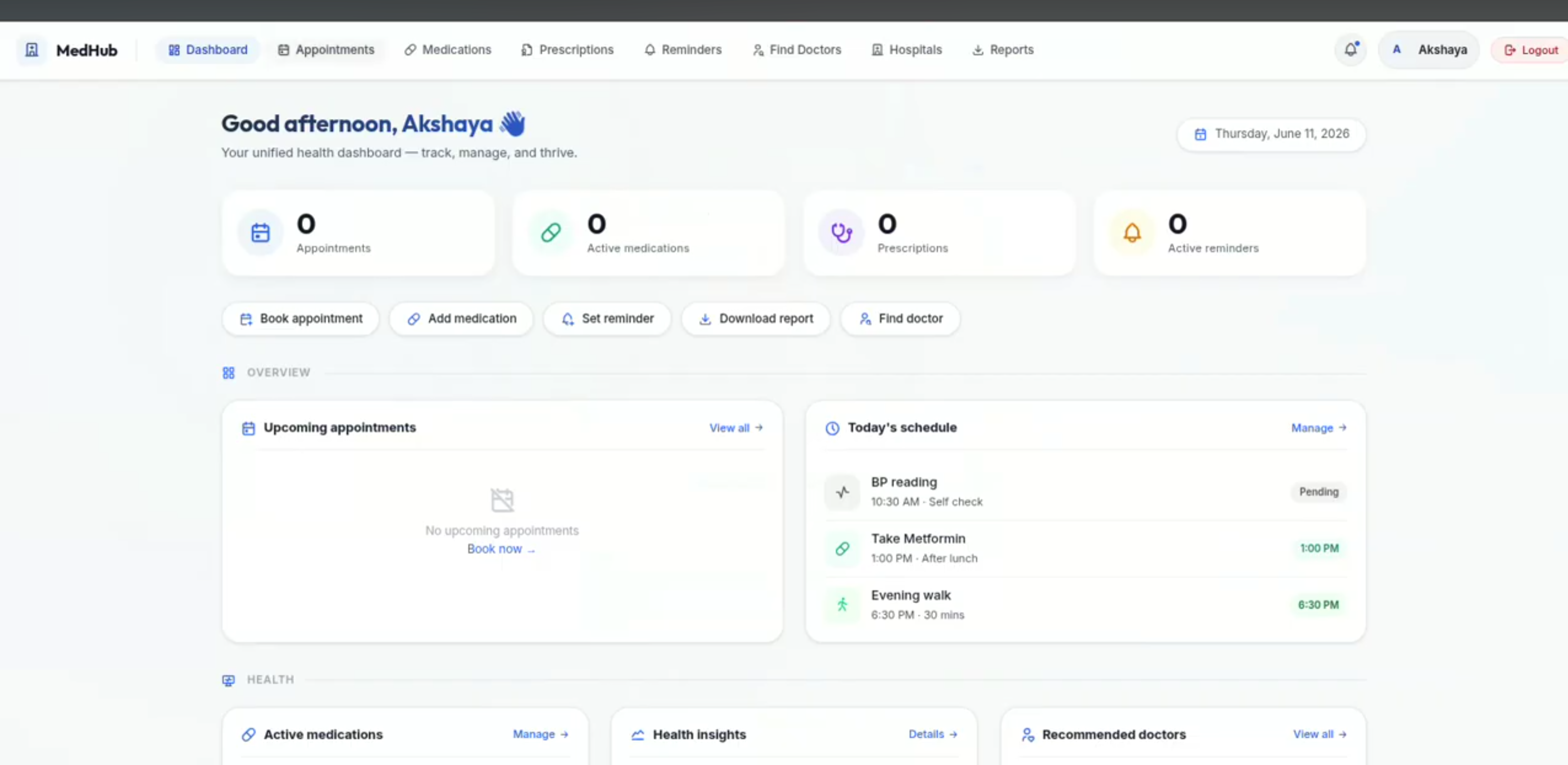Click the Set reminder button
This screenshot has height=765, width=1568.
607,319
